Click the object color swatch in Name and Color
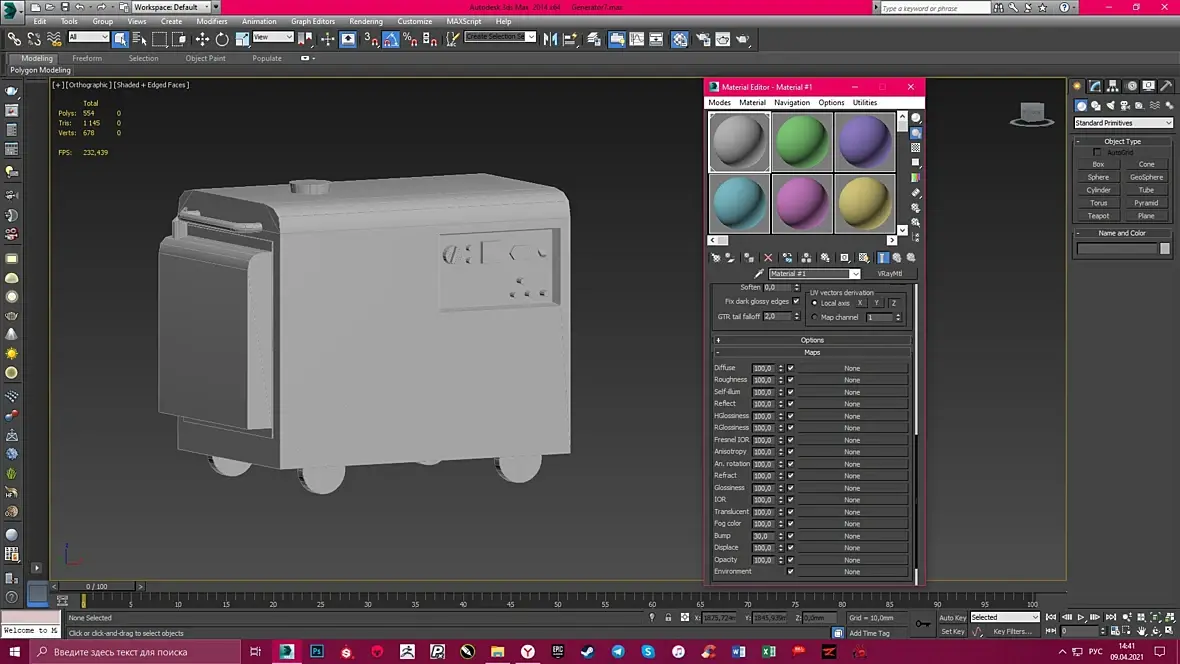The width and height of the screenshot is (1180, 664). (x=1164, y=249)
